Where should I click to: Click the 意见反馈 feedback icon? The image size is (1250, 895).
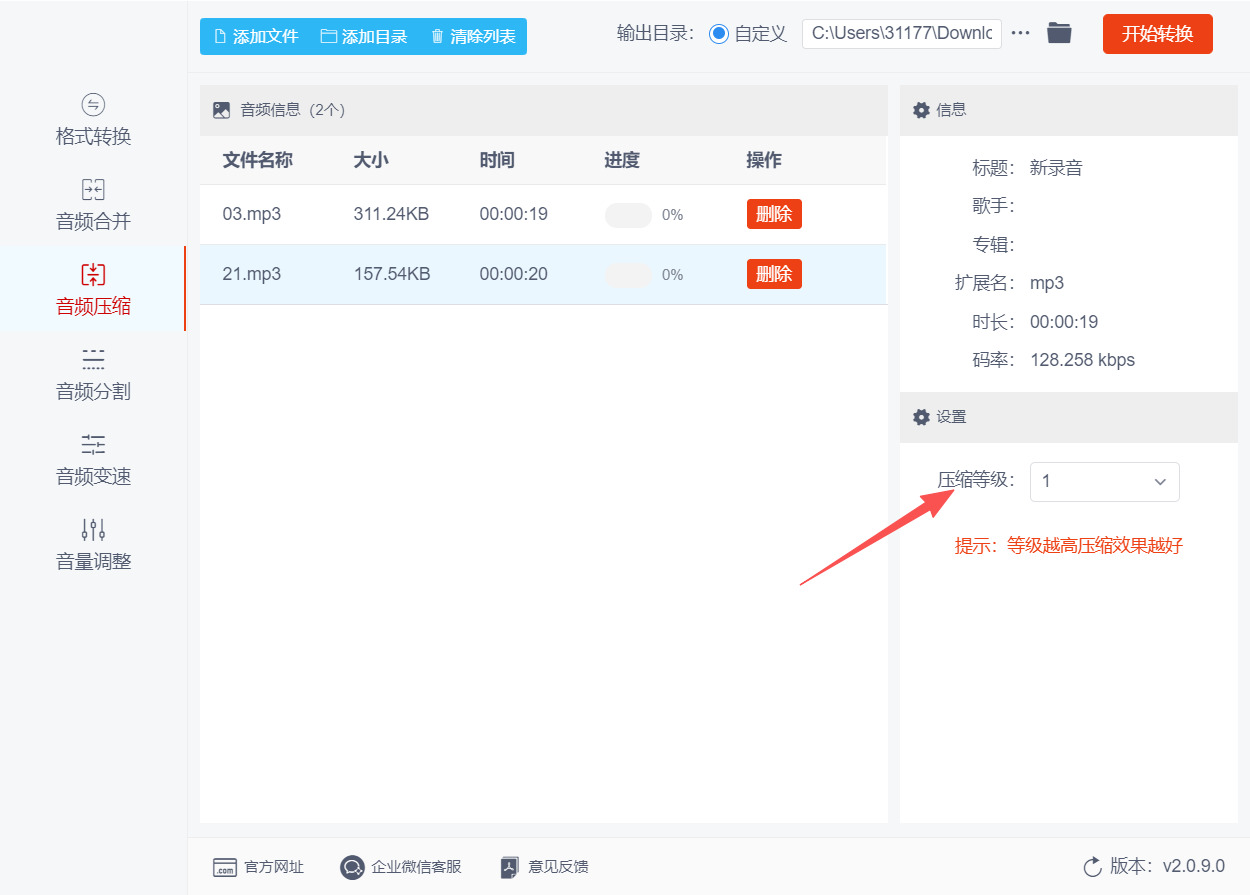(x=510, y=867)
